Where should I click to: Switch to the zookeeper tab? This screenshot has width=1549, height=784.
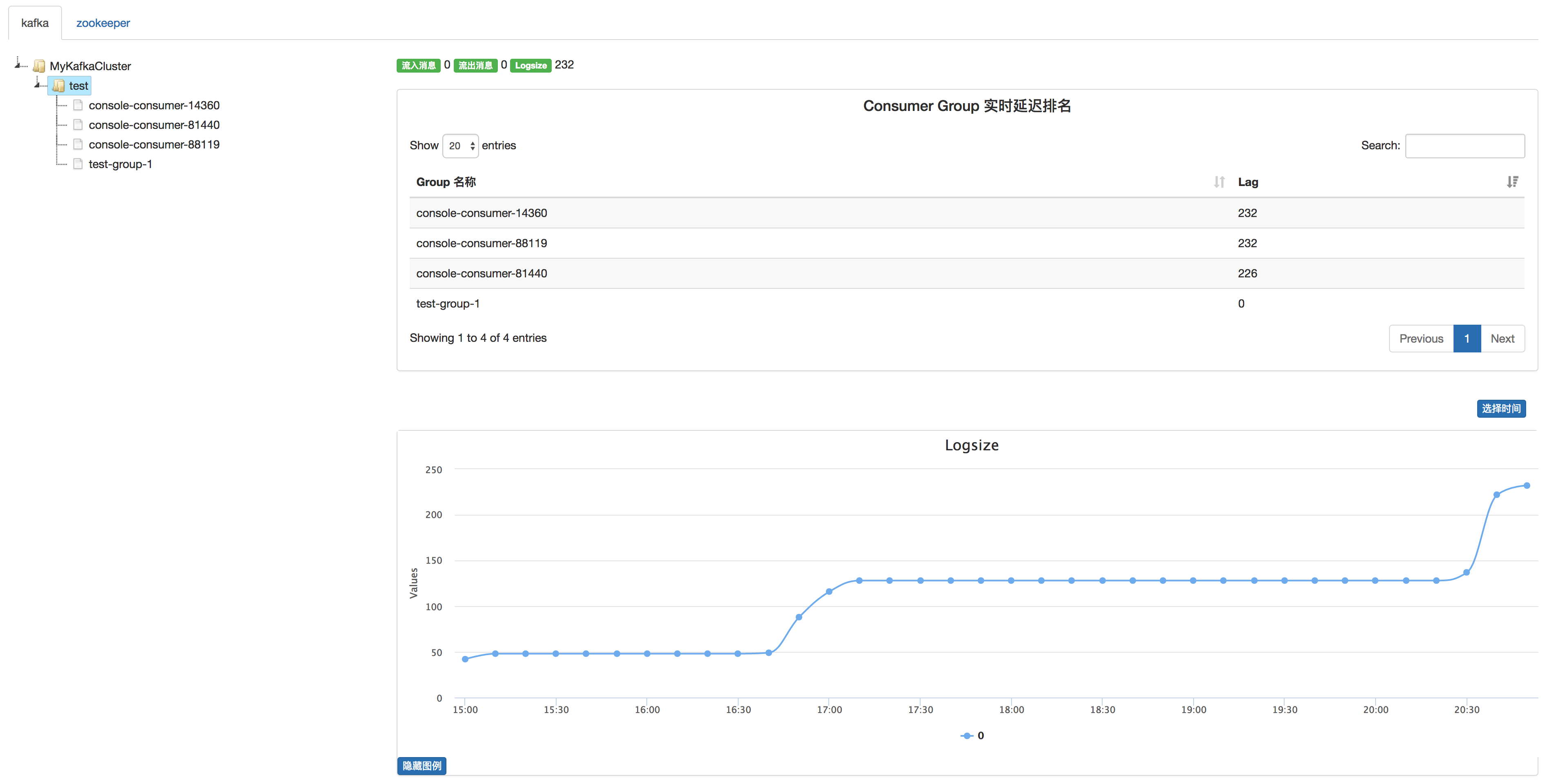[x=103, y=23]
